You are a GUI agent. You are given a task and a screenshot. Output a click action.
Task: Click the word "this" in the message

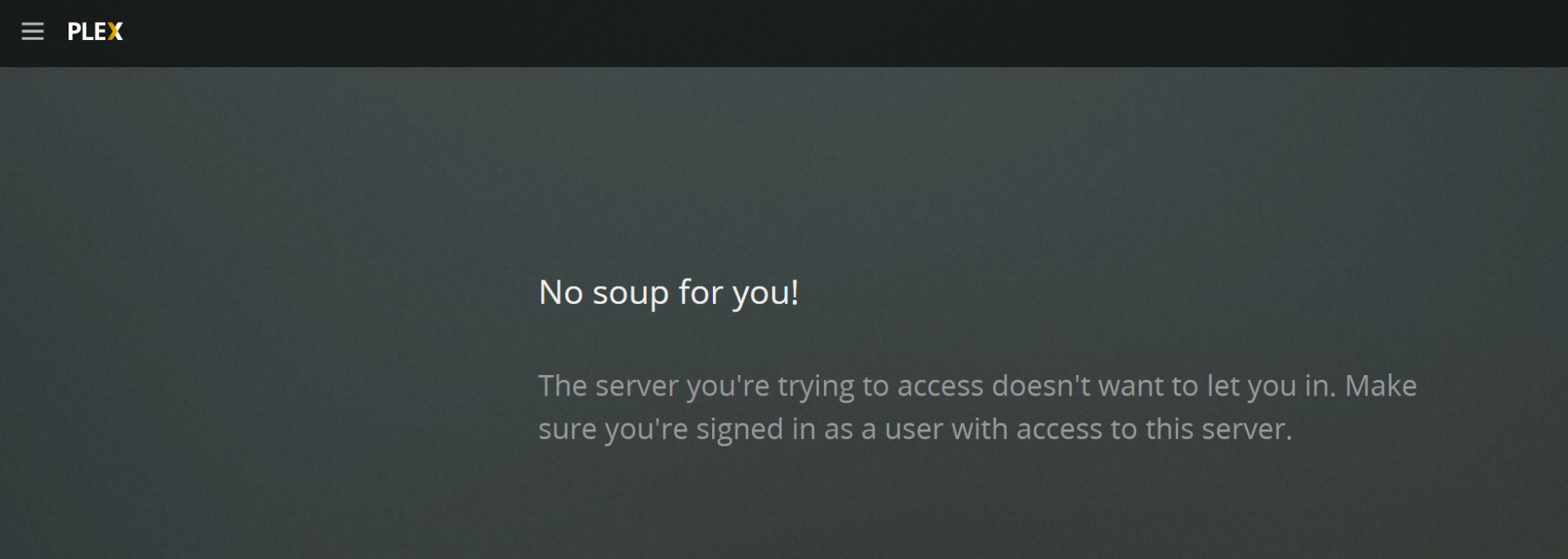pyautogui.click(x=1169, y=429)
